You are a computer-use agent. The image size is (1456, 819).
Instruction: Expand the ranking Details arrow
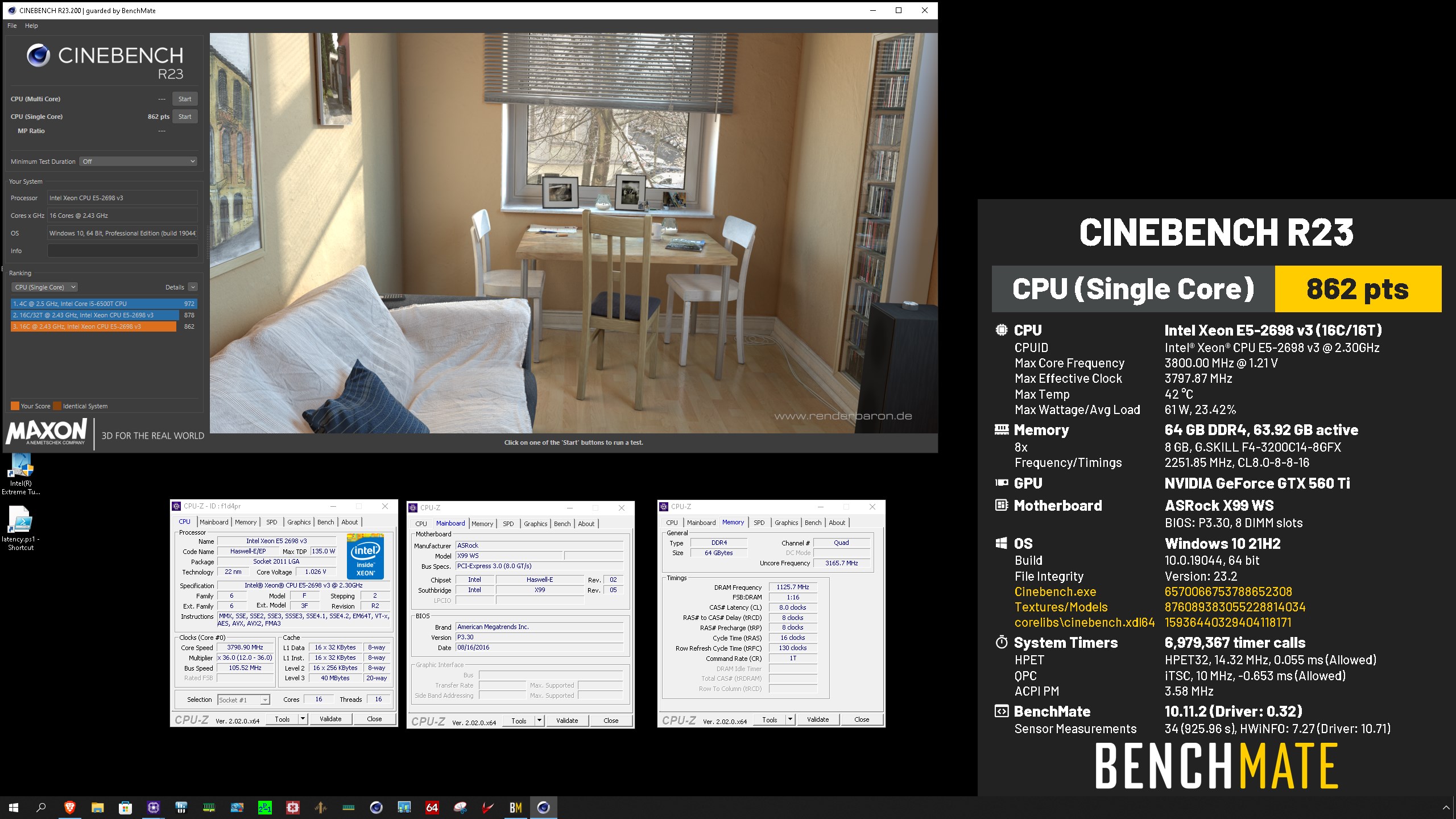(193, 287)
